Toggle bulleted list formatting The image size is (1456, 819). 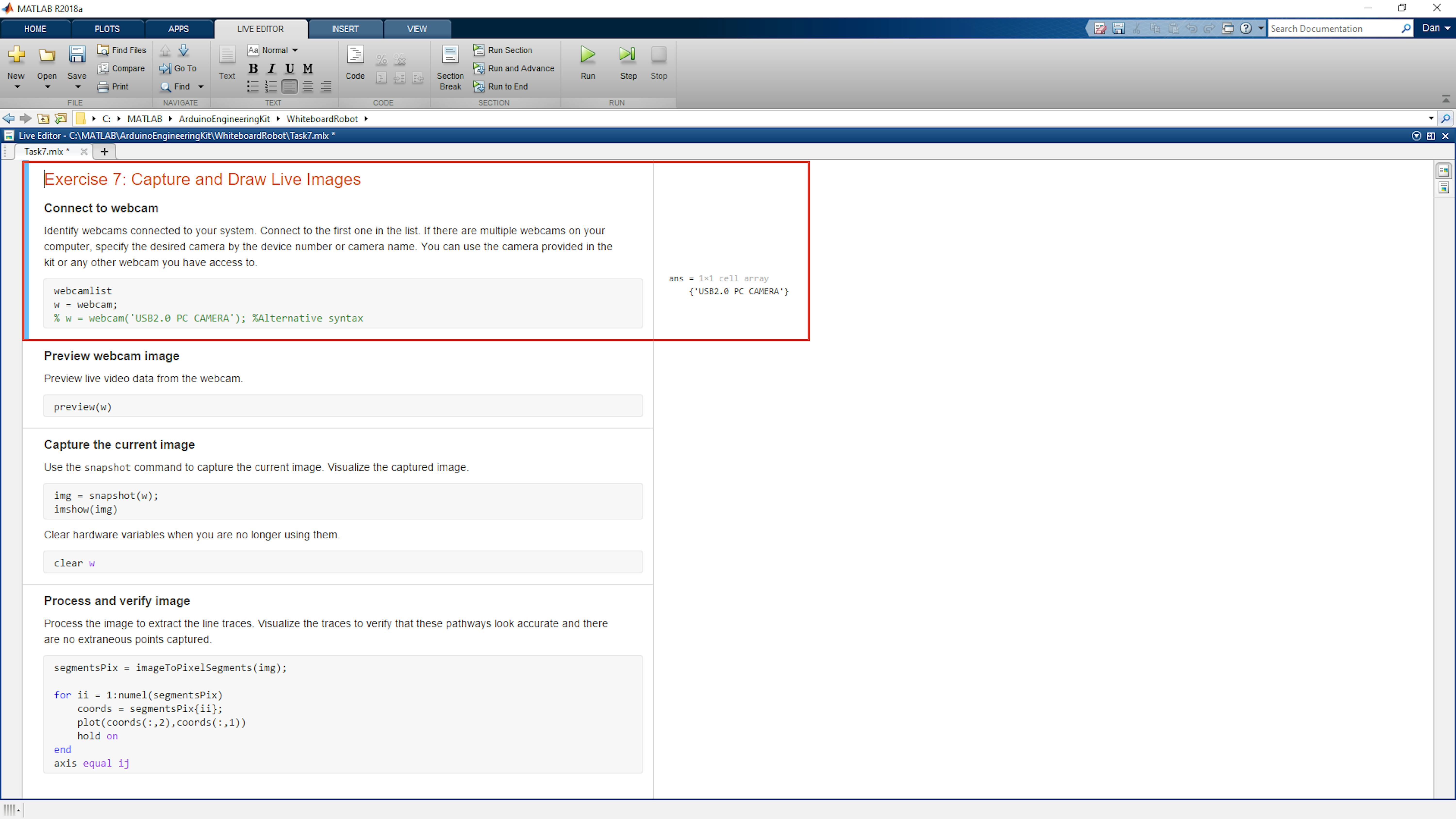(253, 86)
